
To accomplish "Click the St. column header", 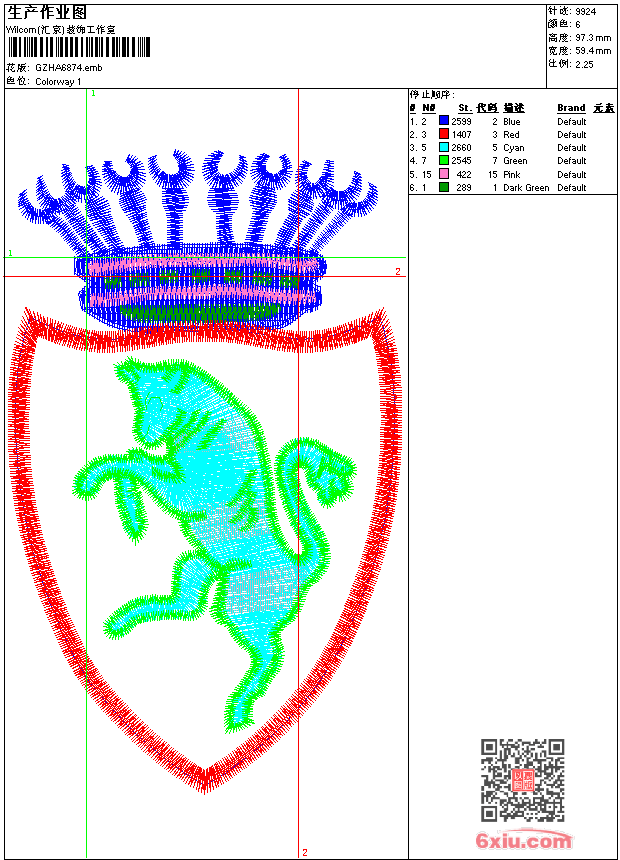I will click(465, 108).
